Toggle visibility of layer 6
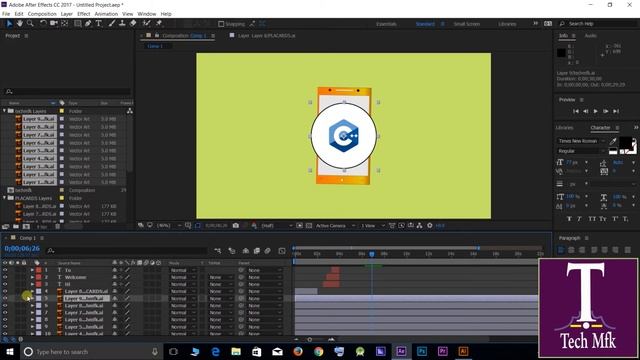 coord(5,305)
